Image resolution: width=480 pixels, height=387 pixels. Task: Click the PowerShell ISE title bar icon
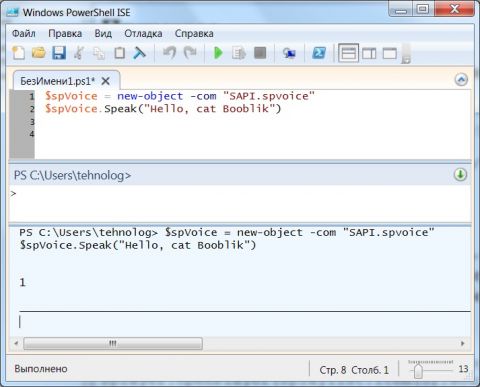[x=12, y=12]
